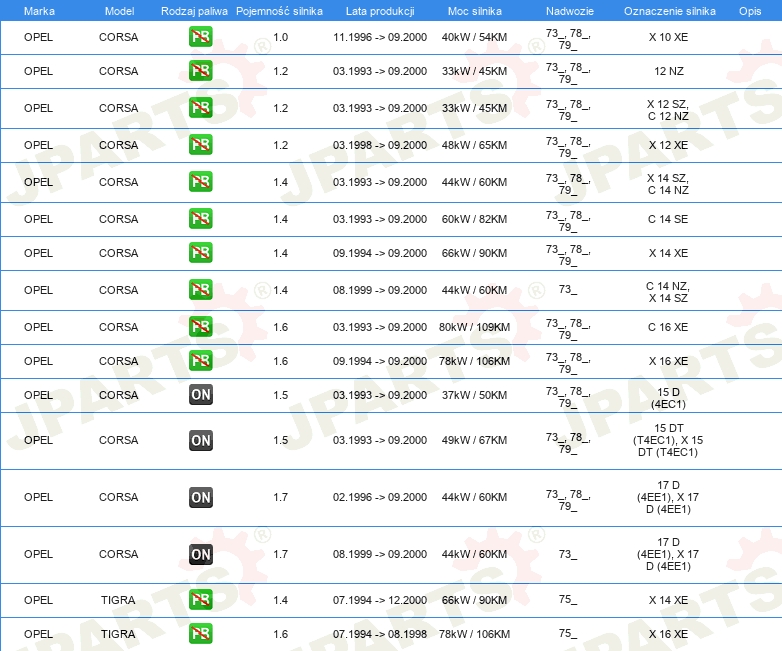Click the 75_ body cell in the Tigra 1.6 row
782x651 pixels.
pyautogui.click(x=568, y=633)
